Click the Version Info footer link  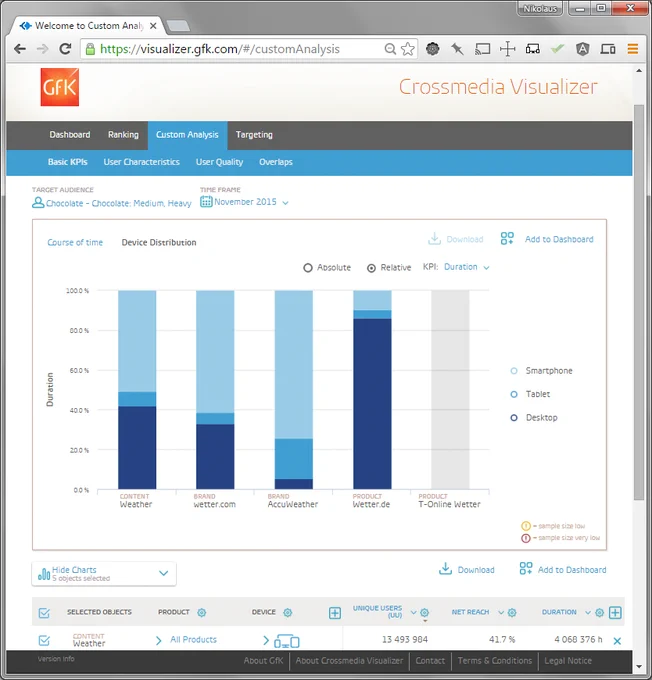[56, 659]
